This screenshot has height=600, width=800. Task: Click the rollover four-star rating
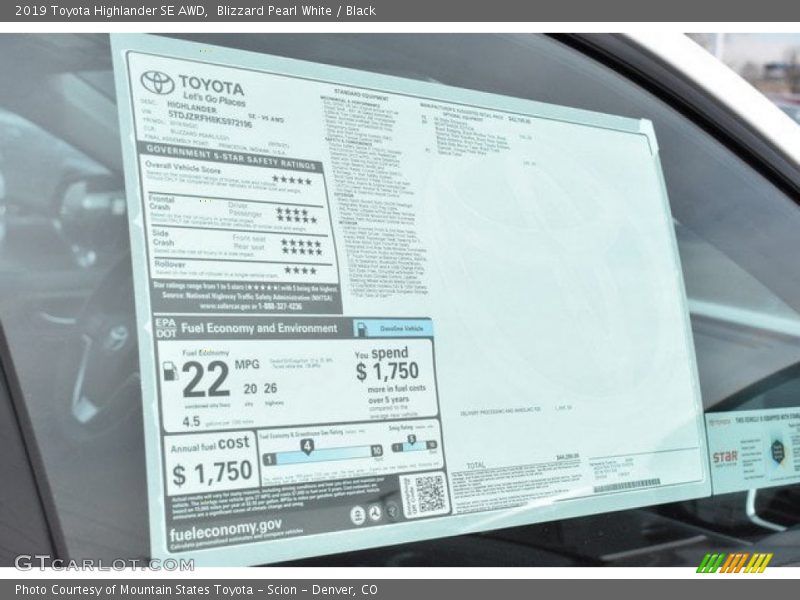coord(301,270)
